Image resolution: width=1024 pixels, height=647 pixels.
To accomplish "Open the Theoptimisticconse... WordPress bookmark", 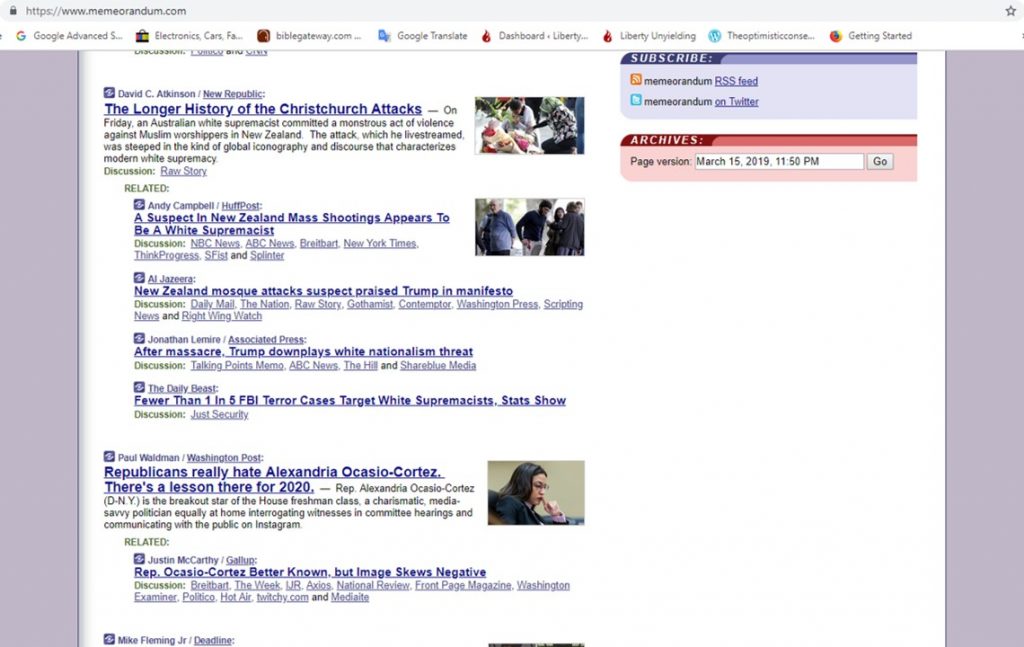I will tap(761, 36).
